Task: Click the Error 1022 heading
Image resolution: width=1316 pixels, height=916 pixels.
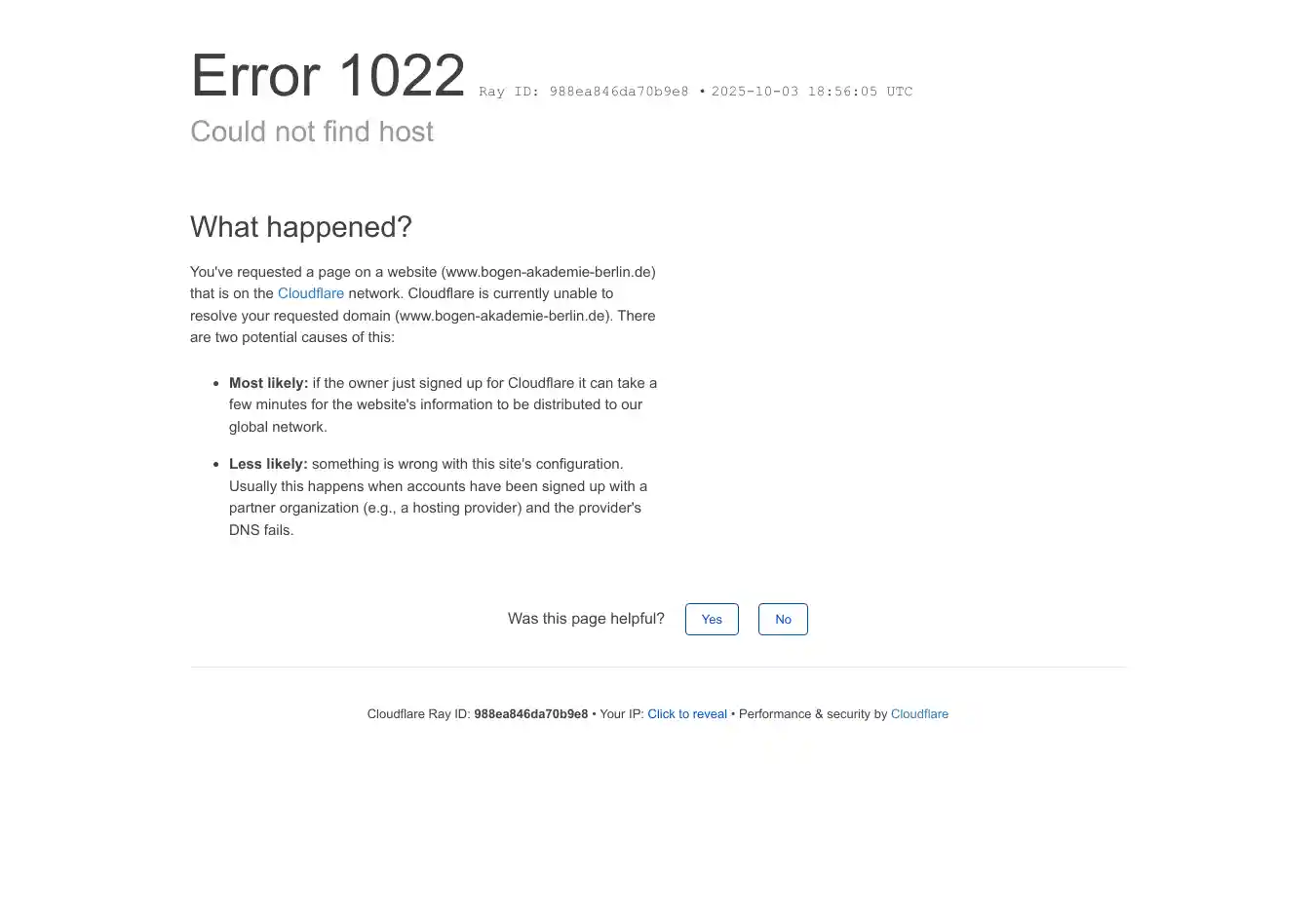Action: 328,75
